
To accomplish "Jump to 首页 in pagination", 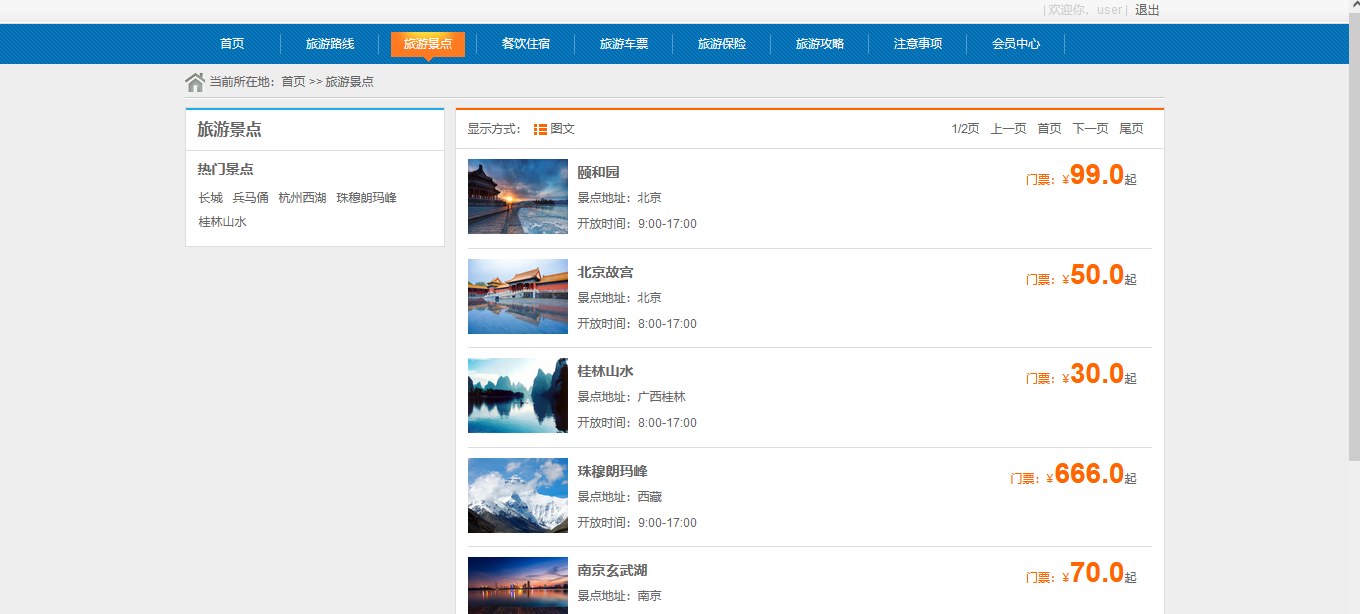I will [x=1049, y=129].
